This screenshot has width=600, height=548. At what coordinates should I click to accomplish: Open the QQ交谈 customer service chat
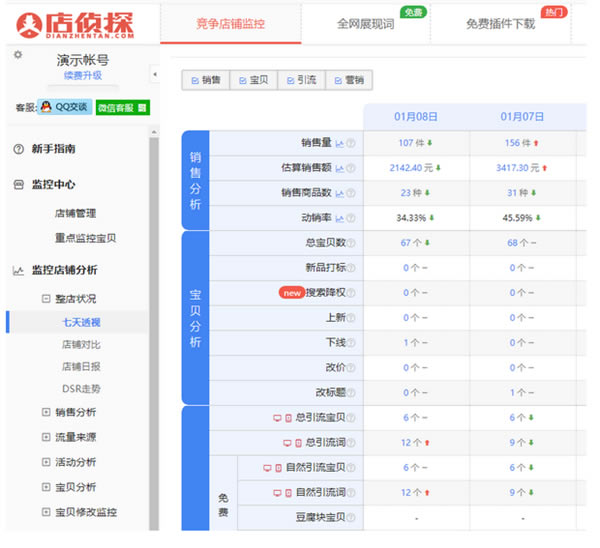tap(63, 107)
